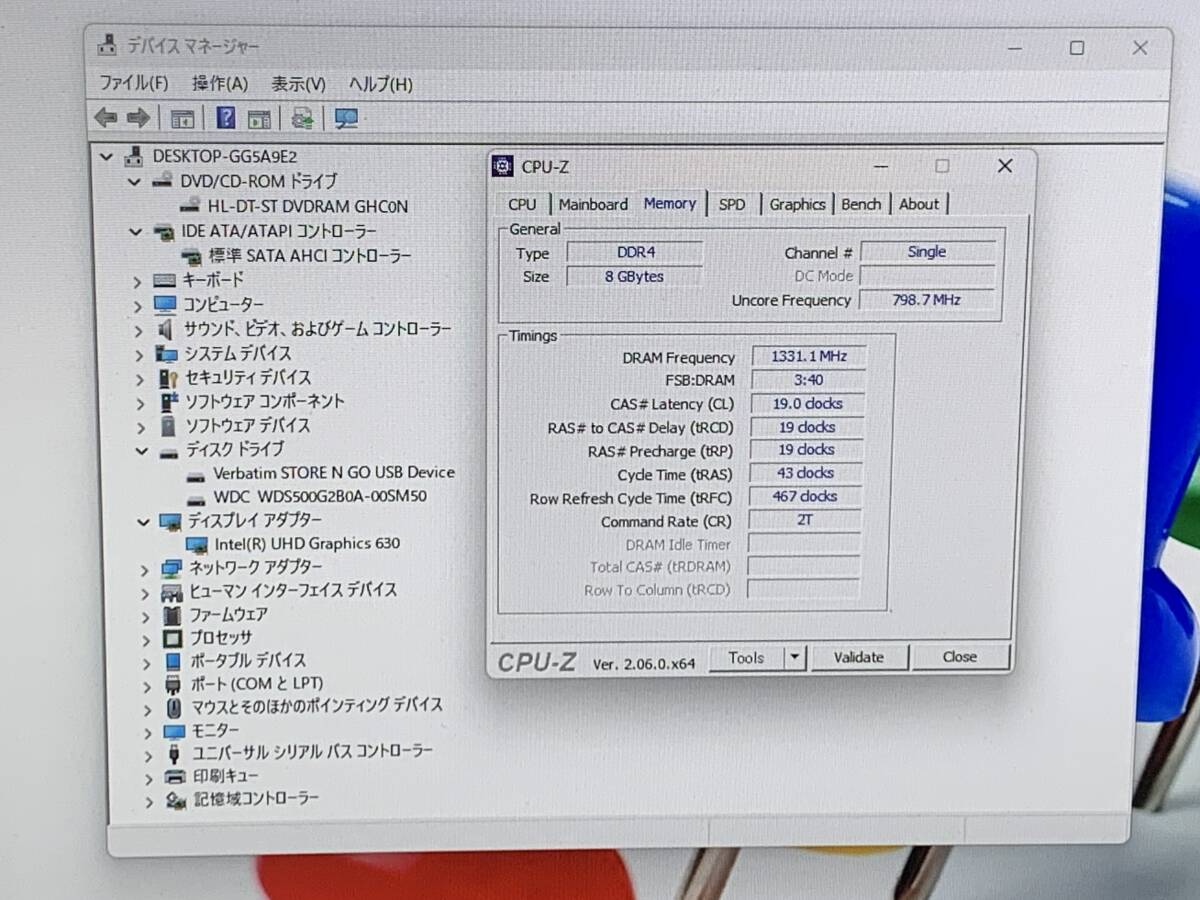Click the show/hide console tree icon
This screenshot has width=1200, height=900.
(x=182, y=118)
